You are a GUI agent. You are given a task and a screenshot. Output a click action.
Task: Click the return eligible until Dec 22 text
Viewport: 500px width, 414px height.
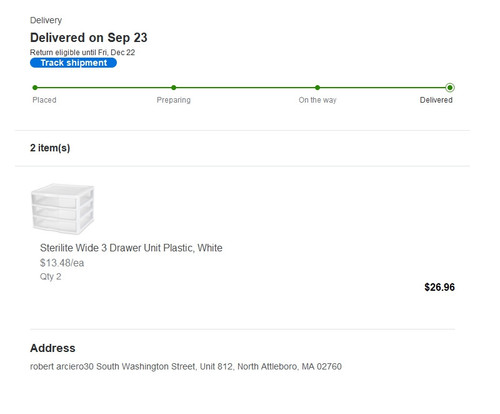click(x=82, y=52)
